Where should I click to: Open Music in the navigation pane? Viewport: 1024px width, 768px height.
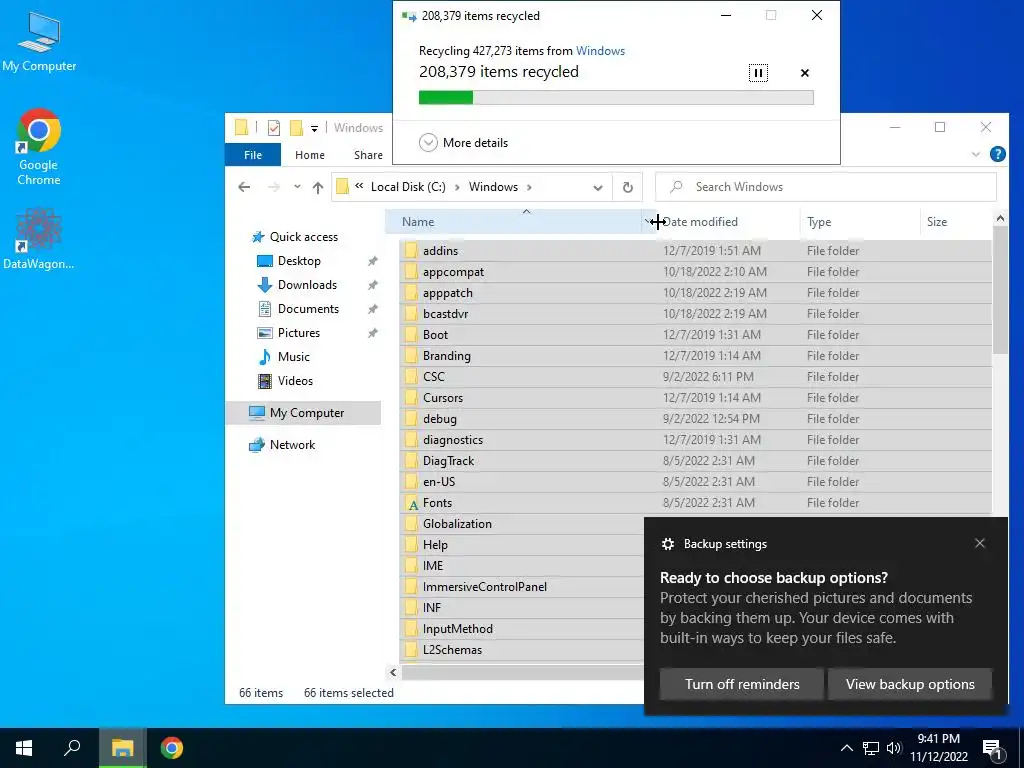293,357
